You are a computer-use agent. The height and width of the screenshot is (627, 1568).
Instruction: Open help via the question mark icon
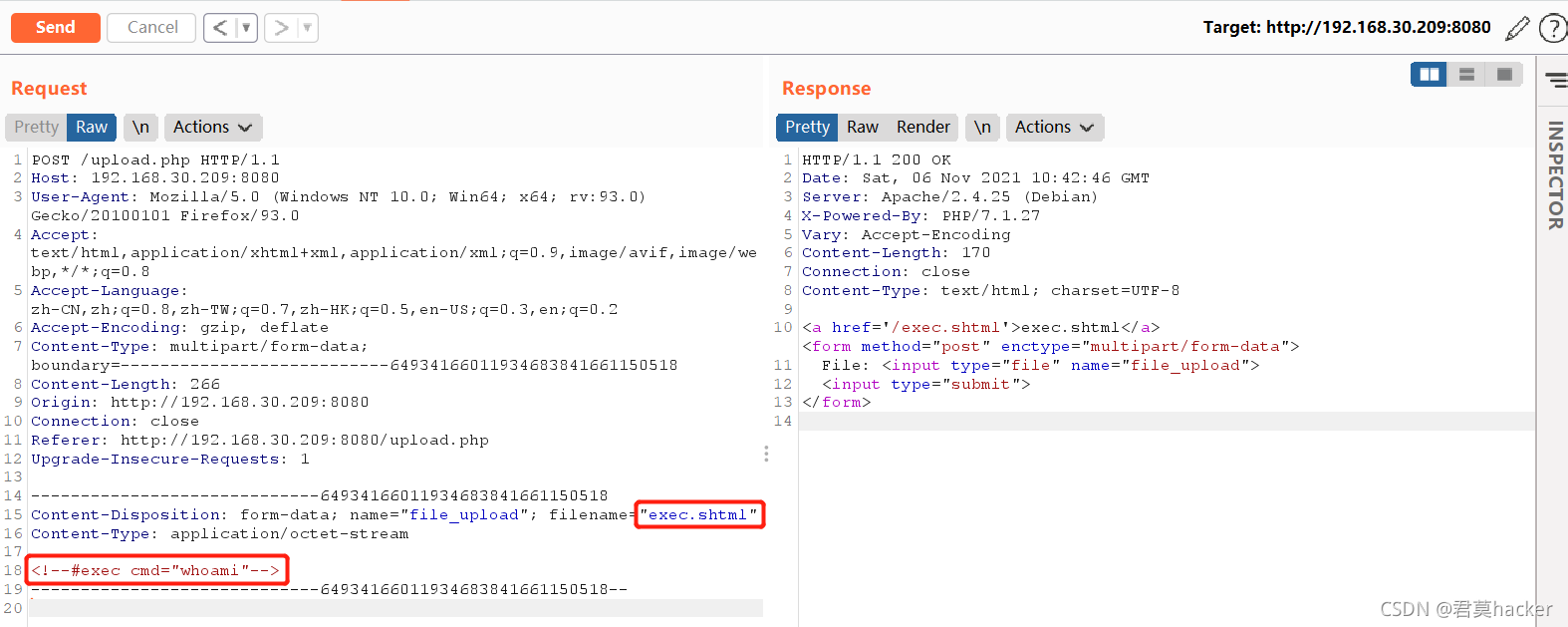[1553, 28]
